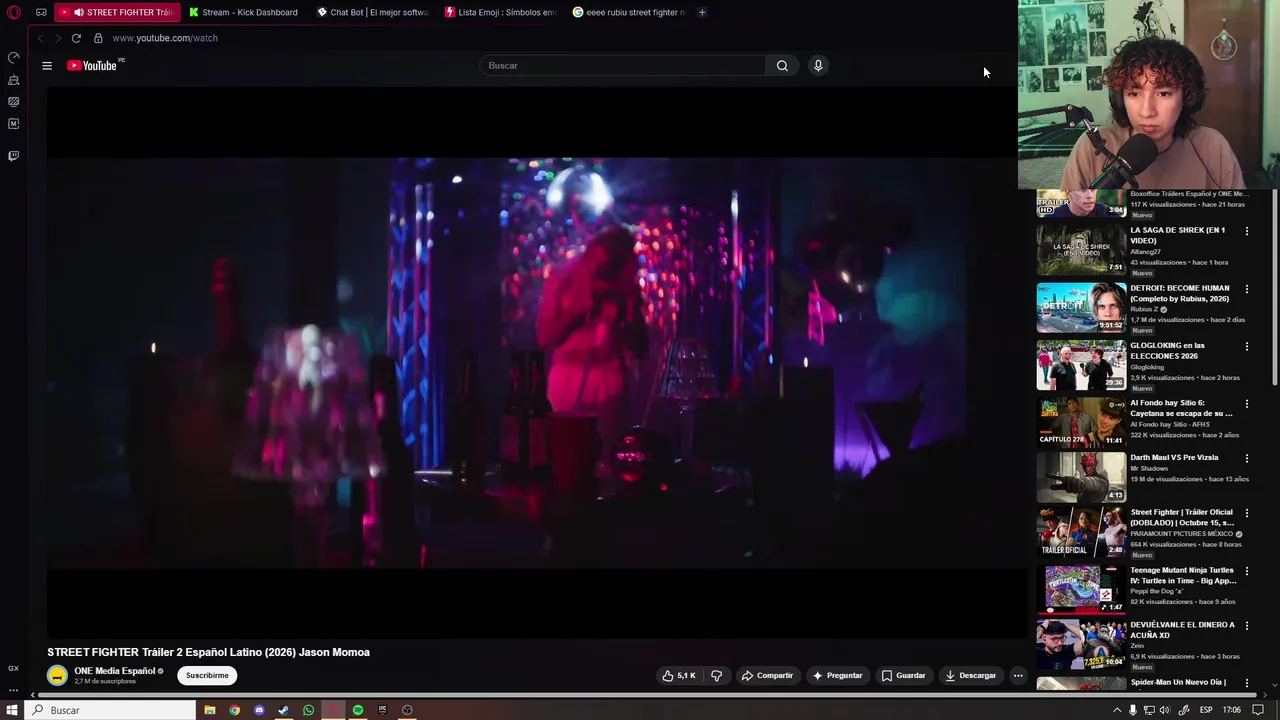Open options for DEVUÉLVANLE EL DINERO video
1280x720 pixels.
click(1247, 626)
